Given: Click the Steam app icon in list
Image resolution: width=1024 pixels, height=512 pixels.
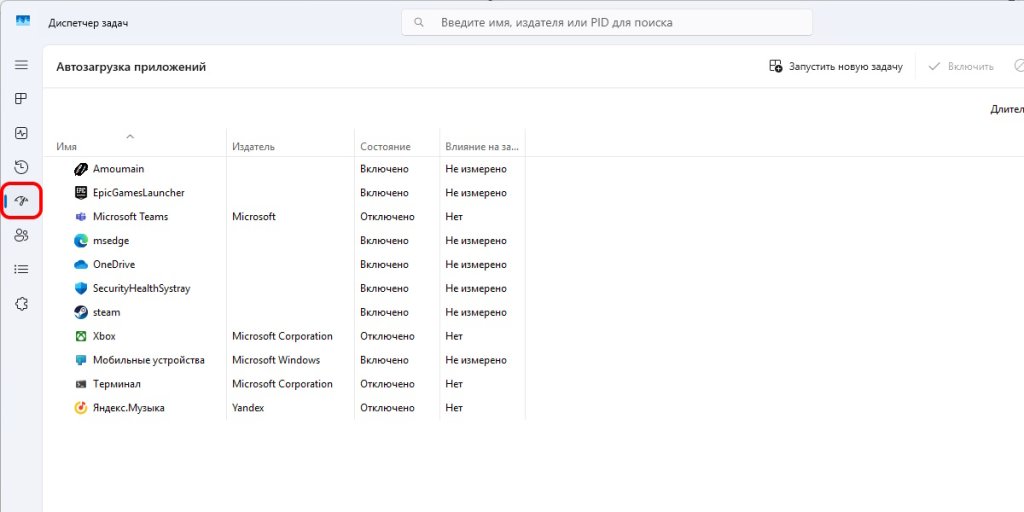Looking at the screenshot, I should tap(81, 312).
